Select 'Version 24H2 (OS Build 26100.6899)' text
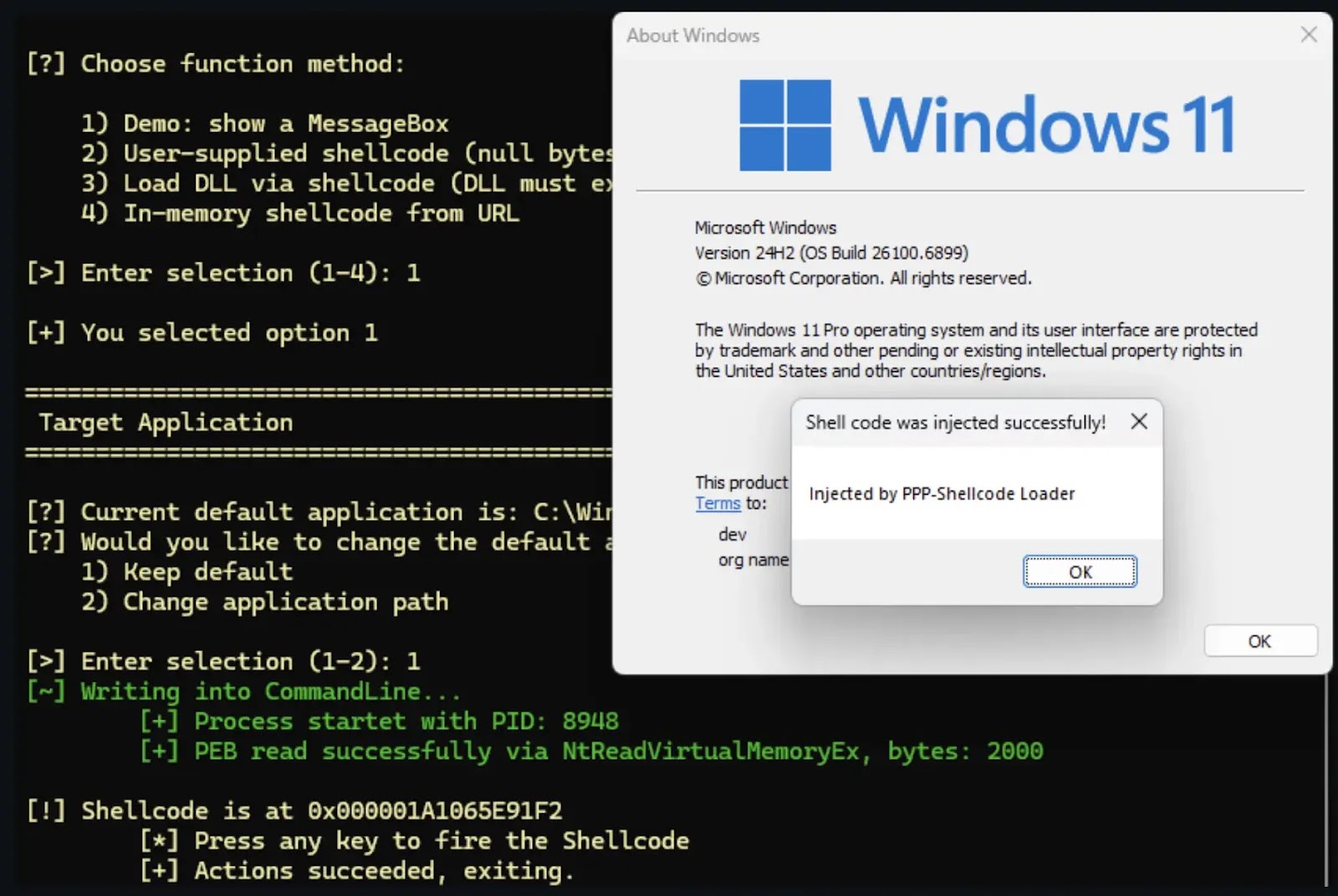Viewport: 1338px width, 896px height. (831, 252)
